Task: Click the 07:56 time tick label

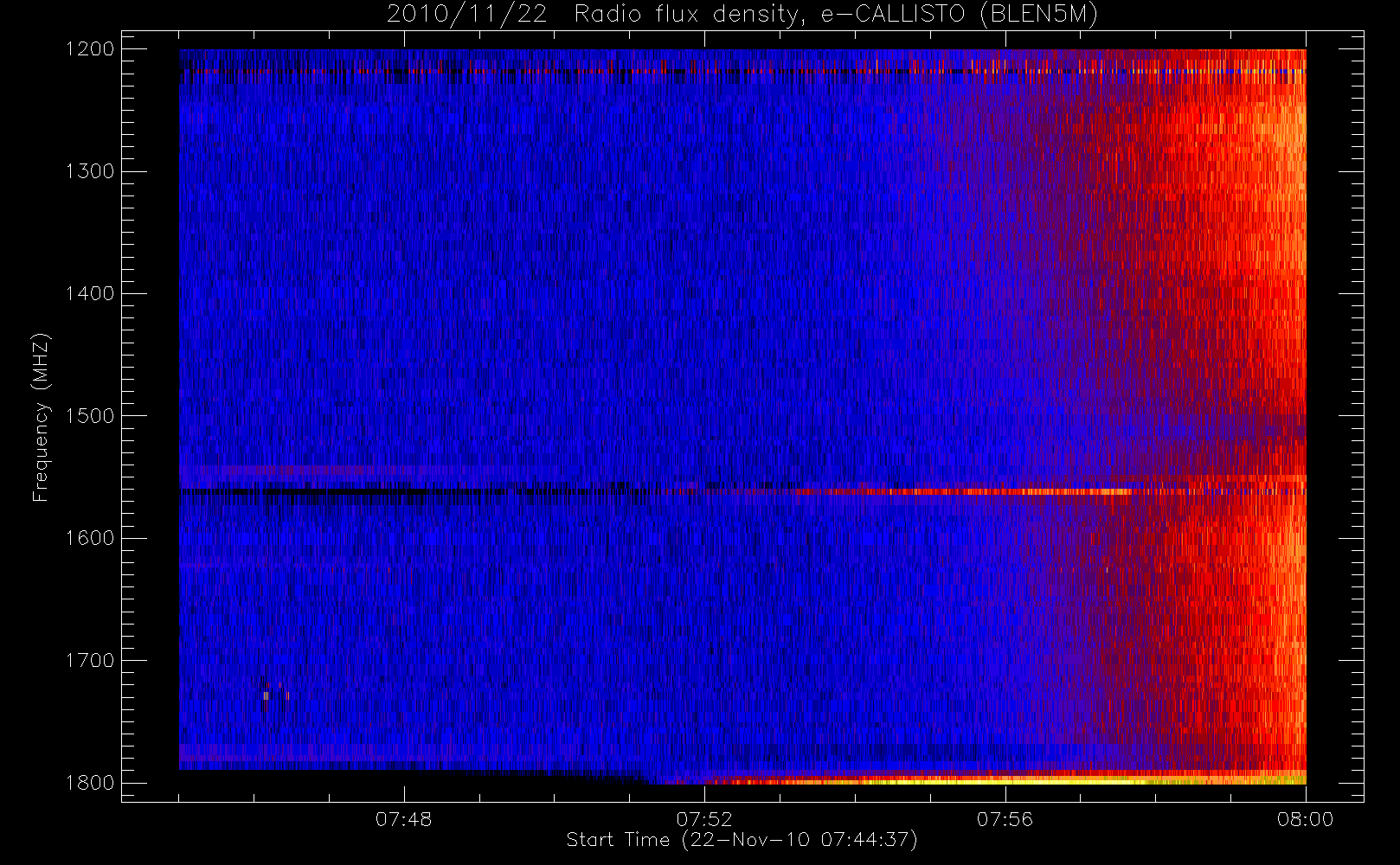Action: click(1005, 819)
